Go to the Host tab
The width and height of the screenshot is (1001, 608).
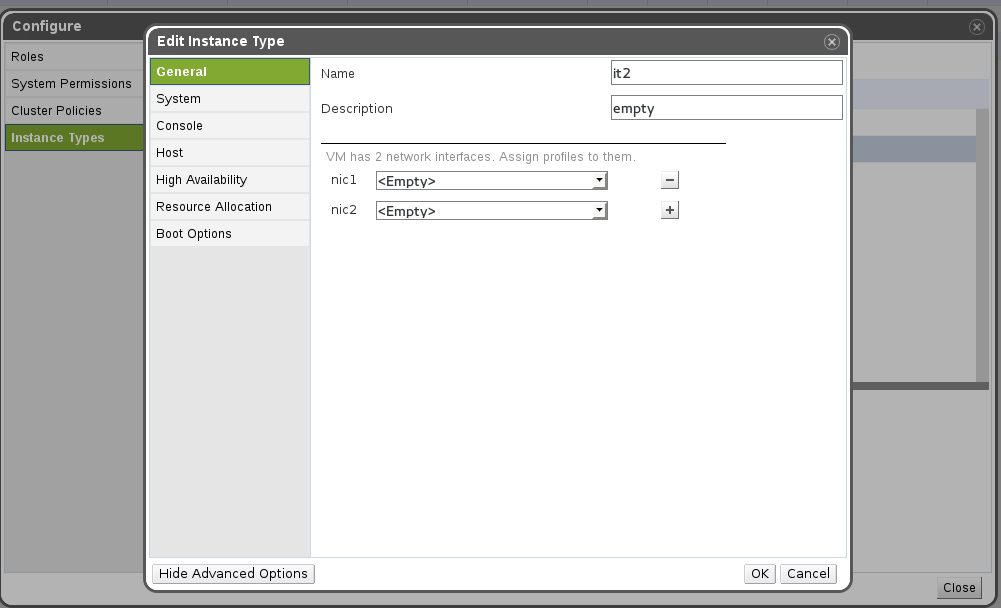[229, 153]
